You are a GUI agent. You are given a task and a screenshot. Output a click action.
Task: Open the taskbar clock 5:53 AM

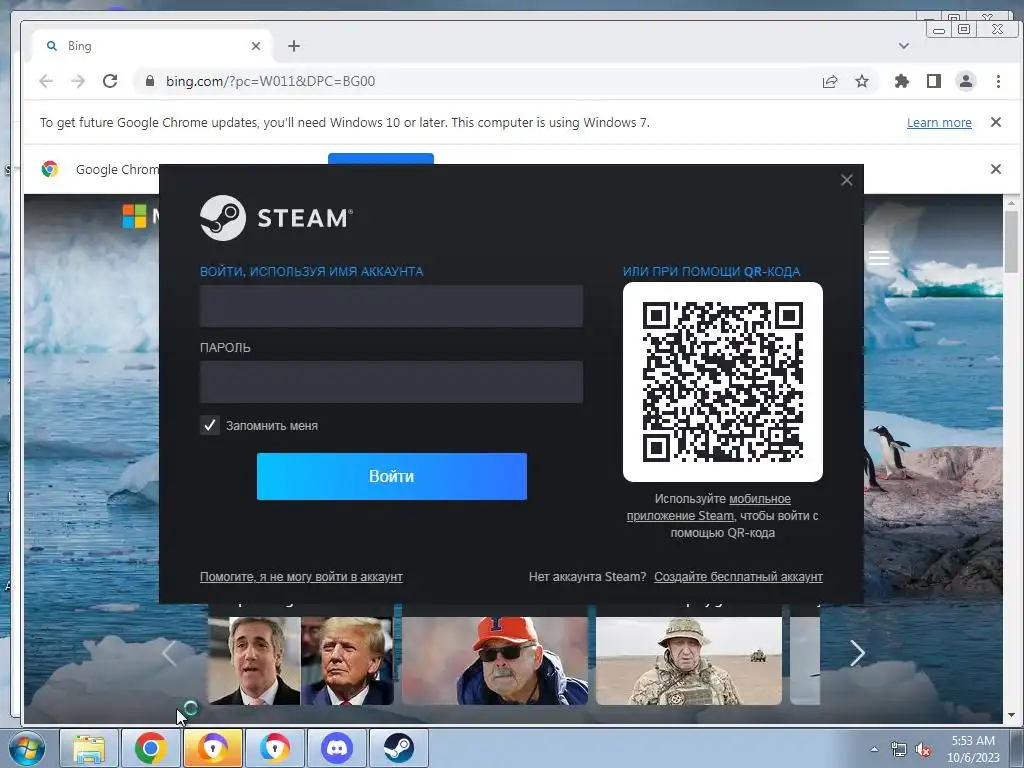[x=973, y=749]
